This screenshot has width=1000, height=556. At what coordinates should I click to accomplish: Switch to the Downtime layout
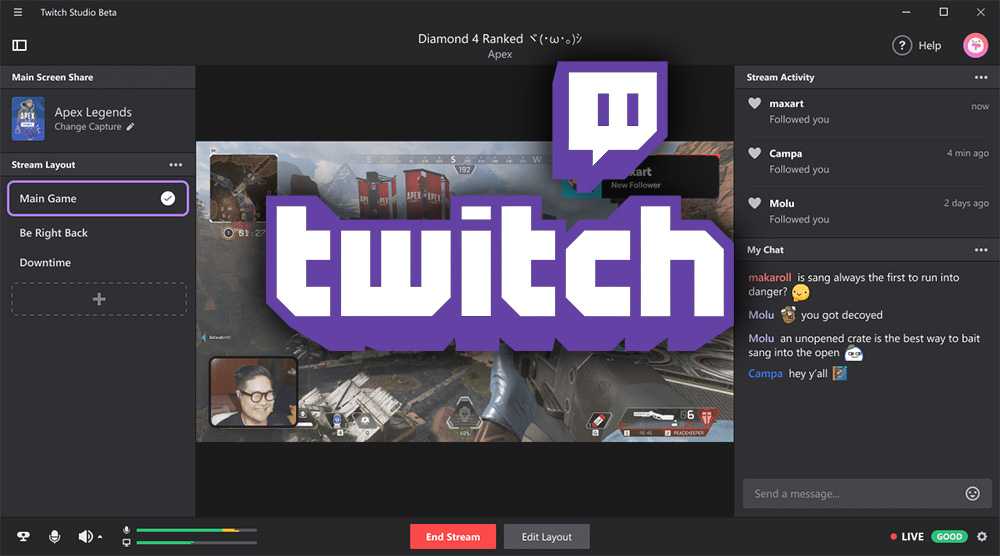click(45, 263)
